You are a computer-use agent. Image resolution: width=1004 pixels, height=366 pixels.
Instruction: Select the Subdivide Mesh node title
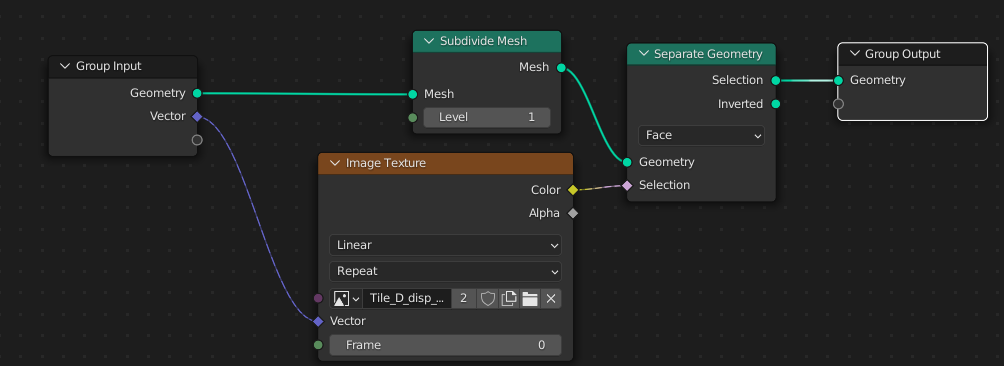pos(483,41)
